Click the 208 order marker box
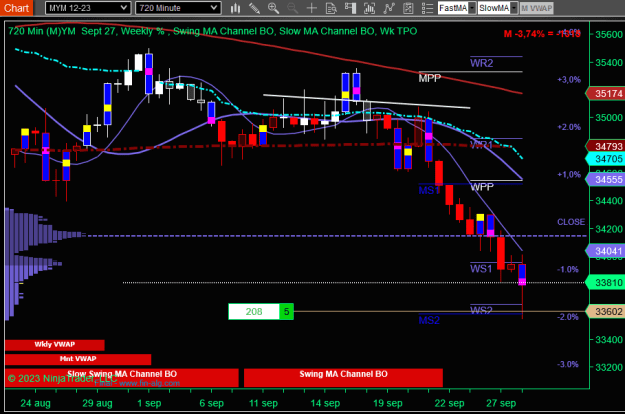The image size is (625, 414). click(254, 312)
